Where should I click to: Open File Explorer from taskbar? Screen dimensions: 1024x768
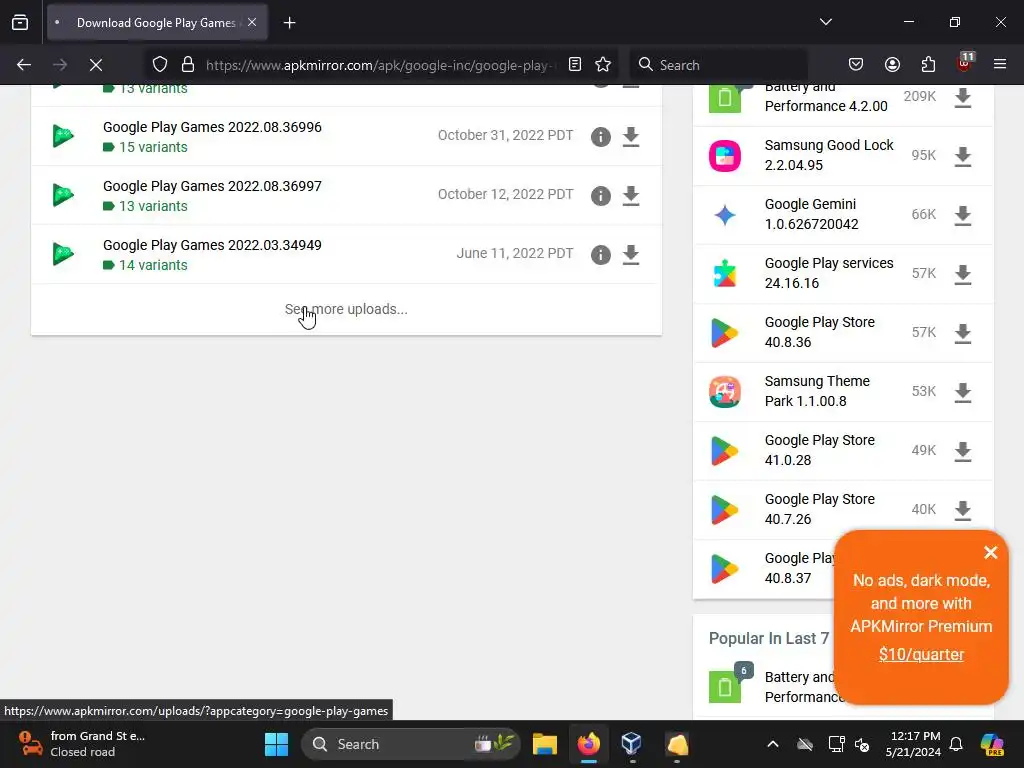click(x=545, y=744)
